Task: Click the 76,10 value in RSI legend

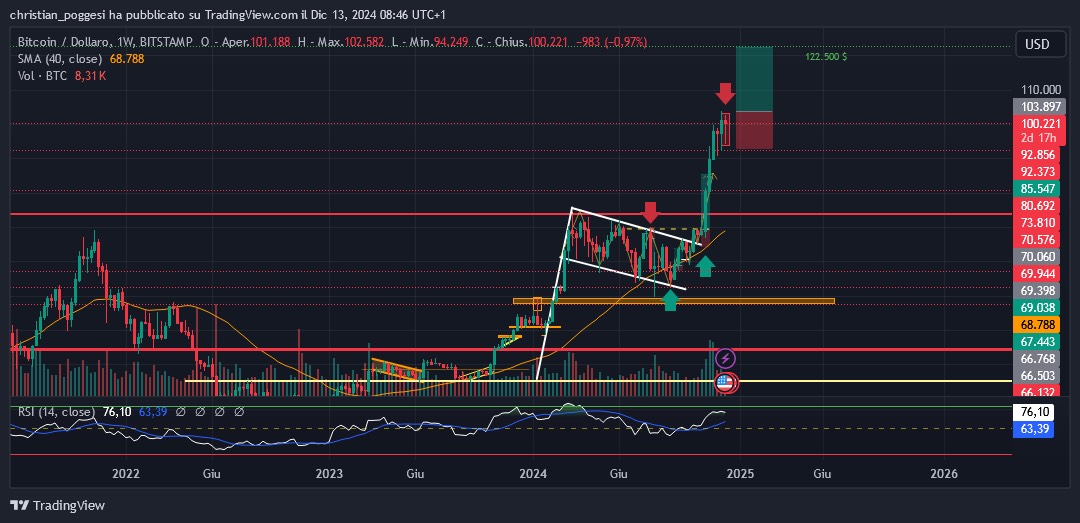Action: point(116,411)
